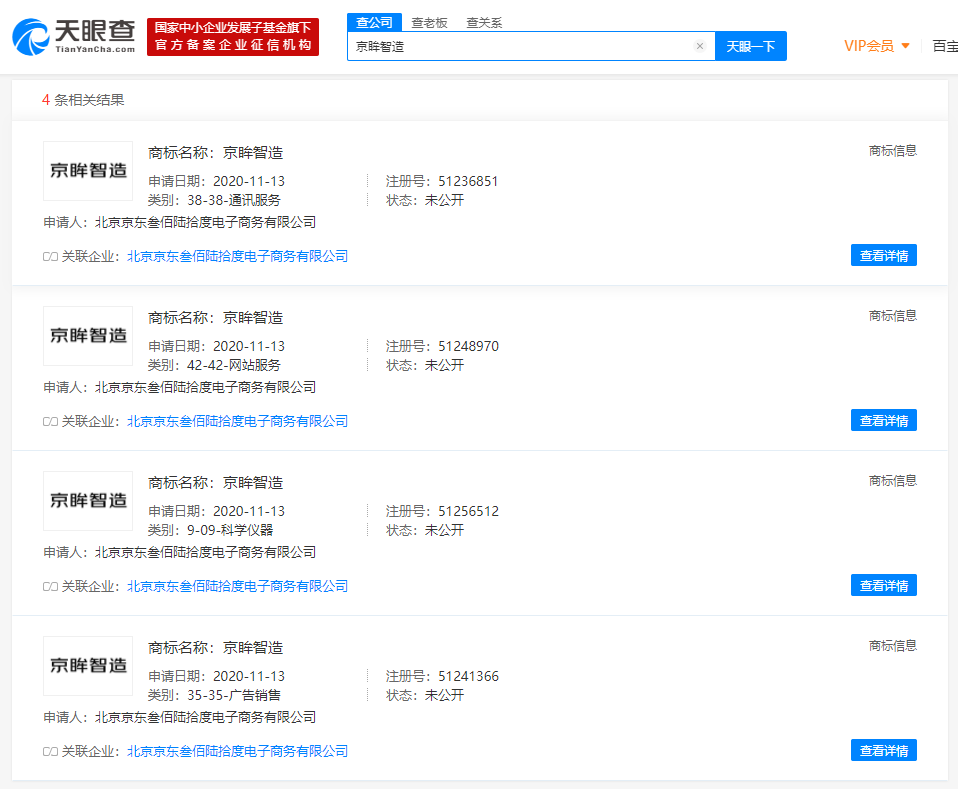Viewport: 958px width, 789px height.
Task: Click link icon beside 关联企业 in 网站服务 result
Action: (50, 422)
